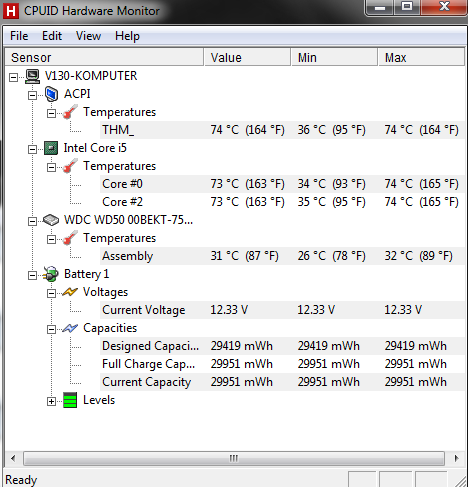
Task: Click the thermometer icon under WDC drive
Action: pos(70,238)
